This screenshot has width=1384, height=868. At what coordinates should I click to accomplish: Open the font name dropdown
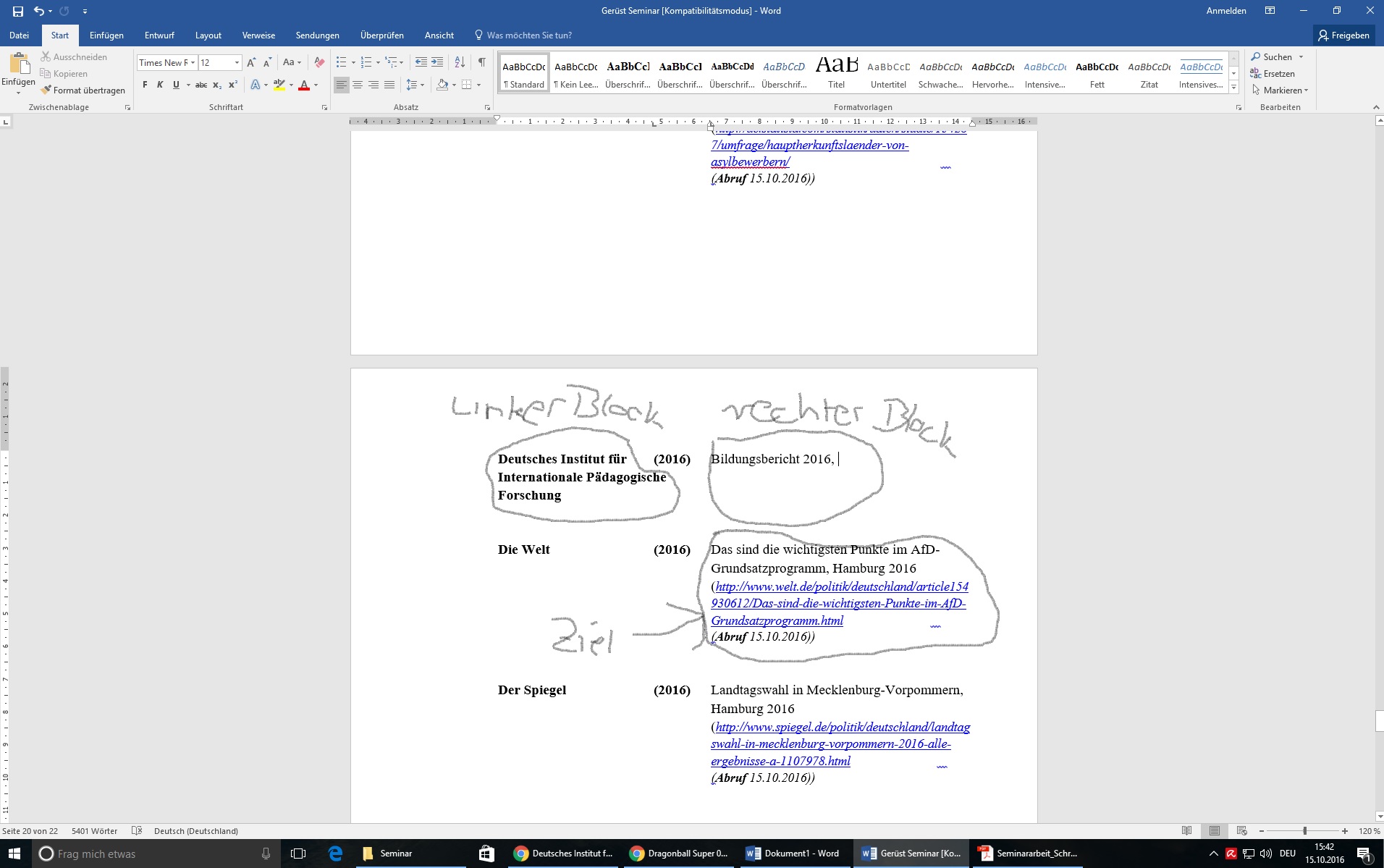tap(193, 63)
